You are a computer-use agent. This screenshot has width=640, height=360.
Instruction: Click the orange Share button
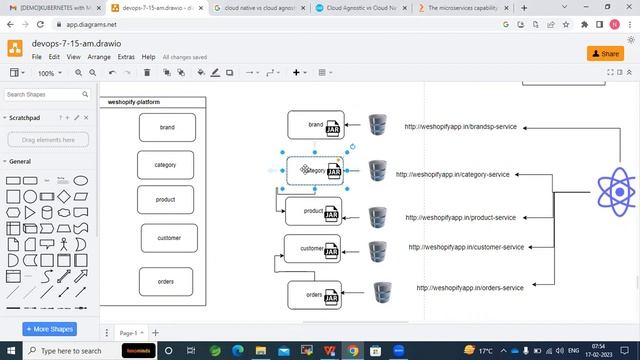pos(605,53)
